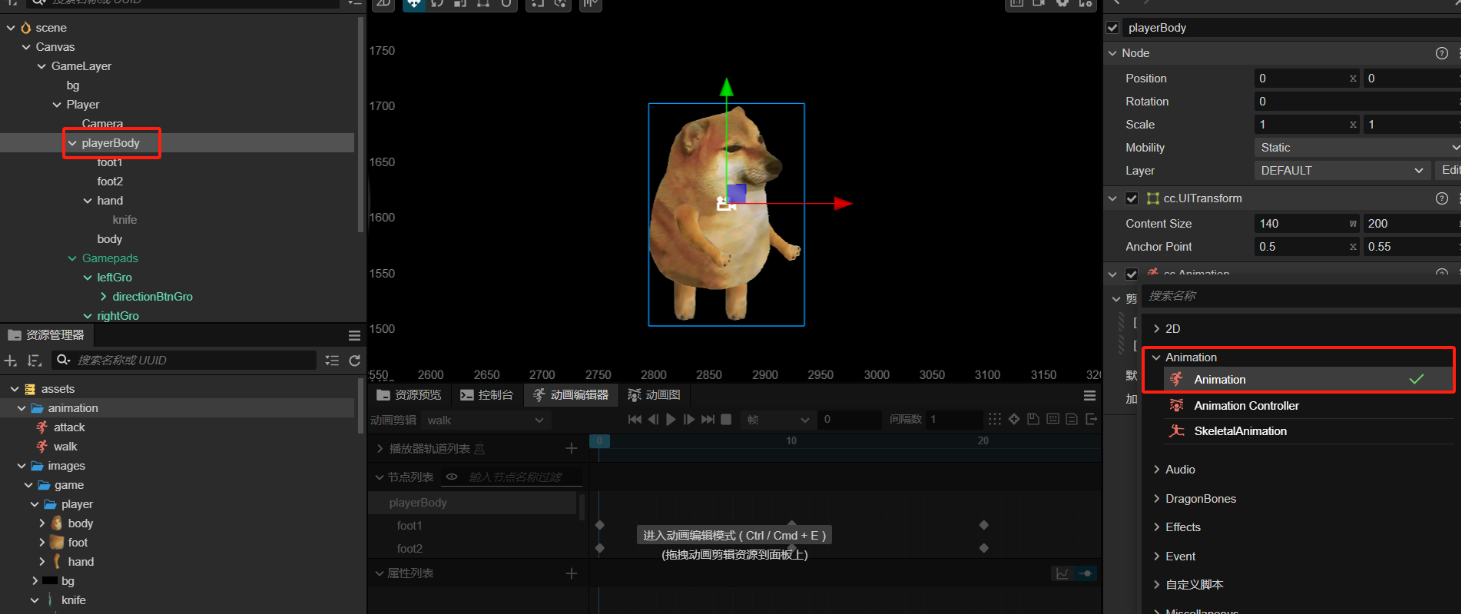
Task: Select the knife node in hierarchy
Action: coord(125,220)
